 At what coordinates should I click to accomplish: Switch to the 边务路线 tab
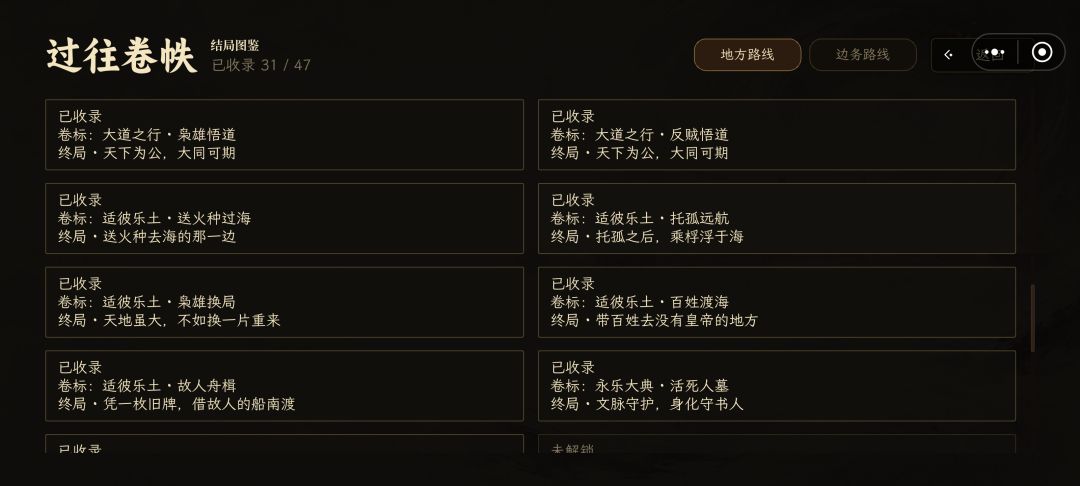click(862, 55)
